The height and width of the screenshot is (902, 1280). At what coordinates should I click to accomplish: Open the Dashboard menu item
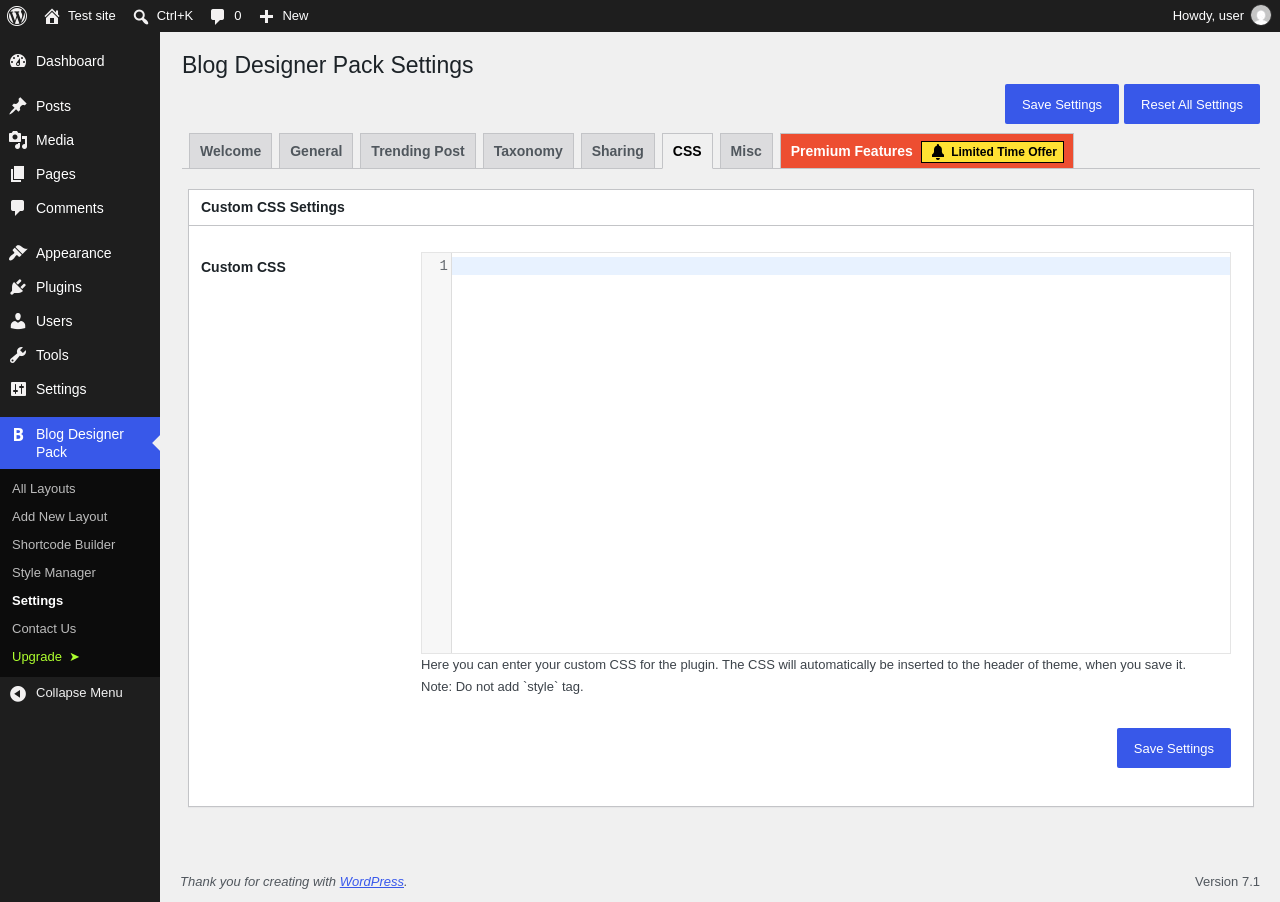click(80, 61)
